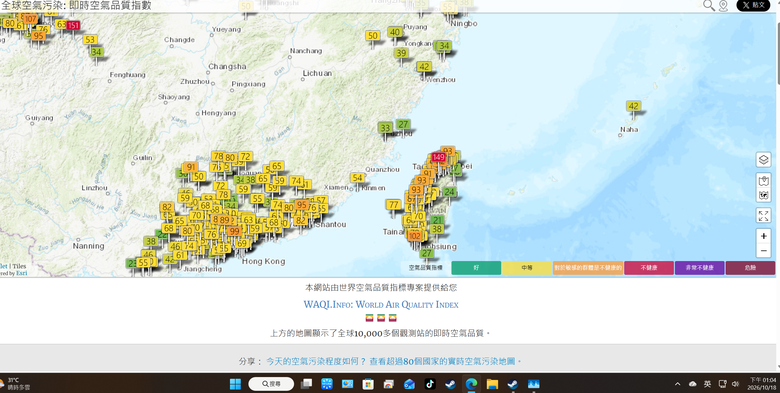Open the map layers control

764,160
